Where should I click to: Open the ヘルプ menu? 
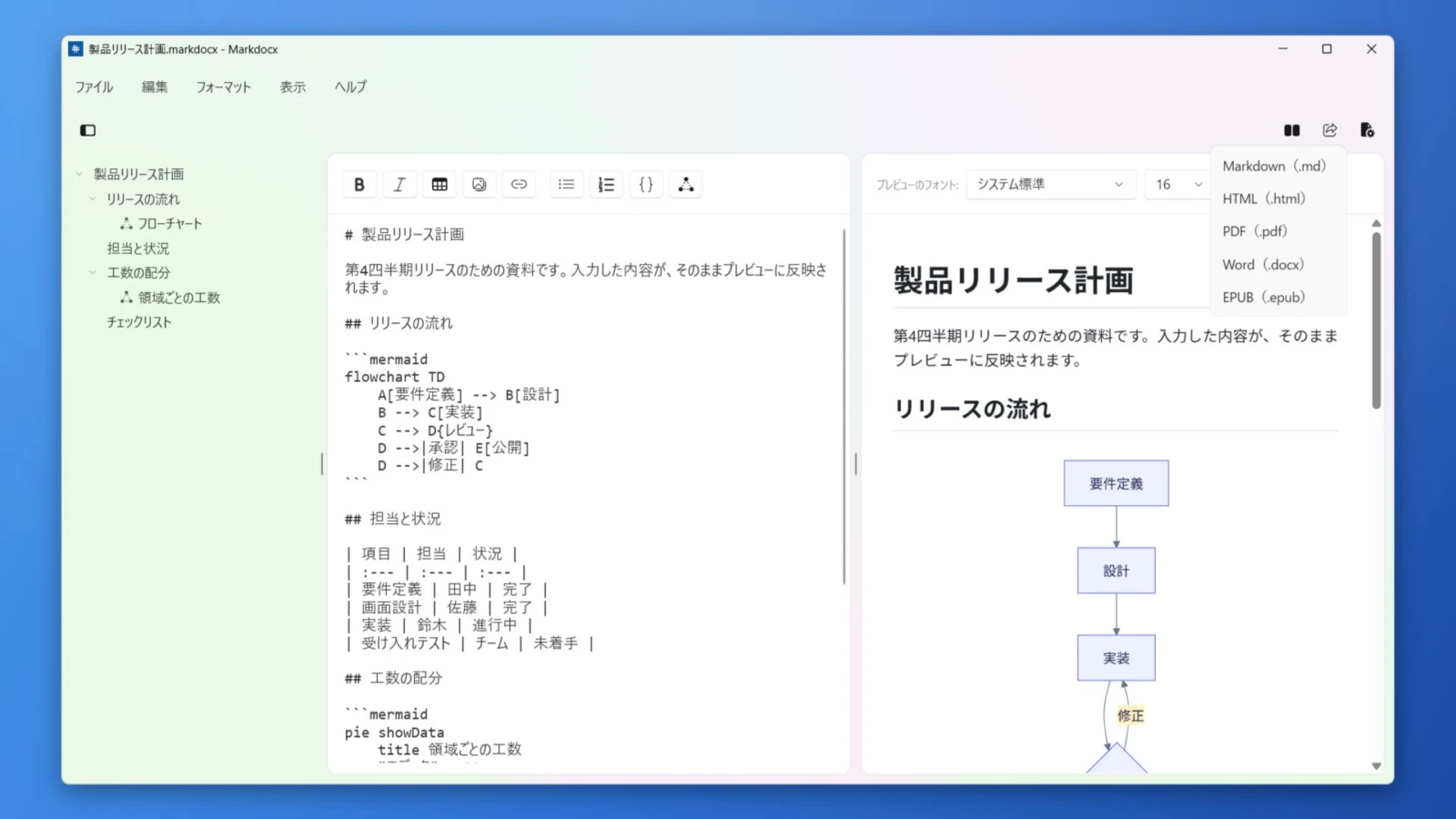coord(350,87)
